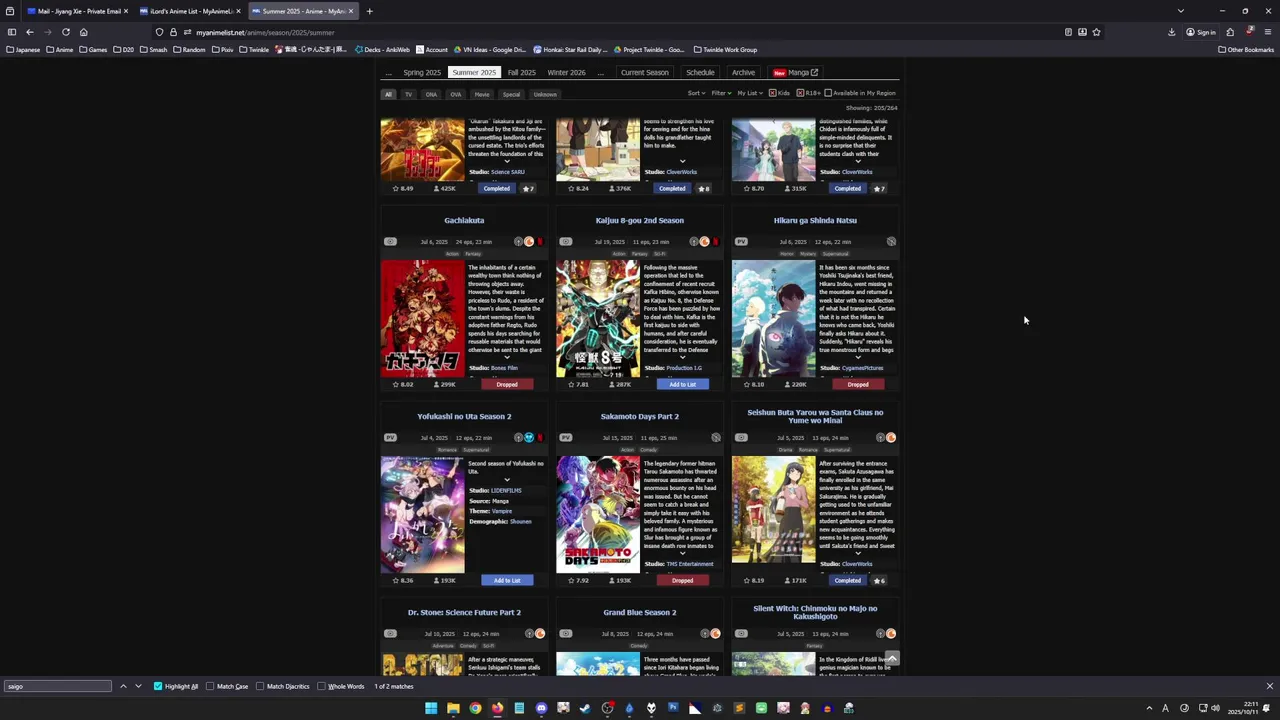The height and width of the screenshot is (720, 1280).
Task: Select the ONA type filter tab
Action: pos(431,94)
